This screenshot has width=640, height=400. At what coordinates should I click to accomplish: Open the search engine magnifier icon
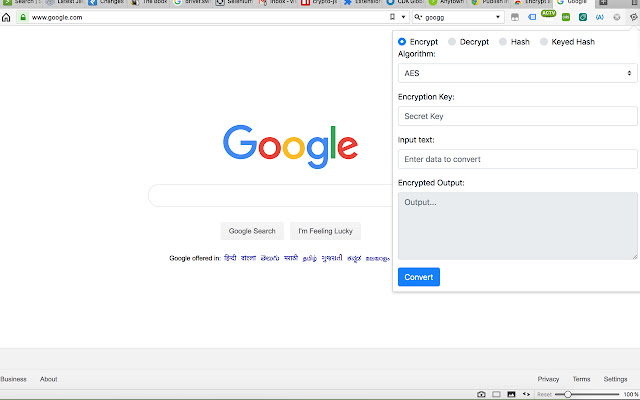click(418, 17)
